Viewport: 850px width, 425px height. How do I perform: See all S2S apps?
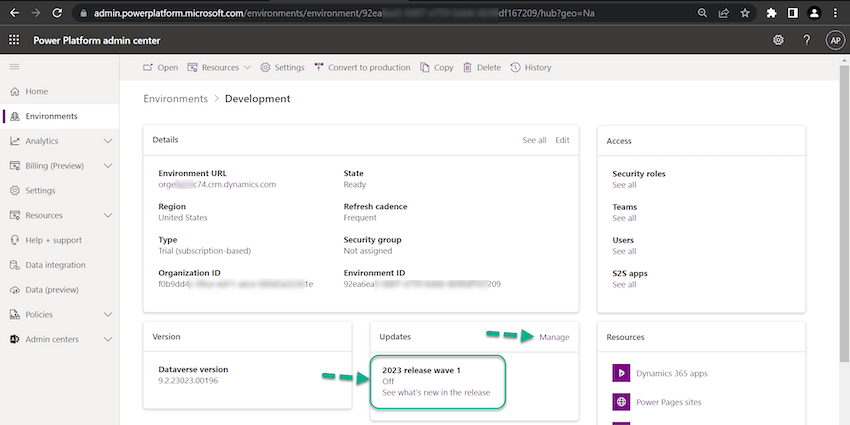(x=624, y=285)
